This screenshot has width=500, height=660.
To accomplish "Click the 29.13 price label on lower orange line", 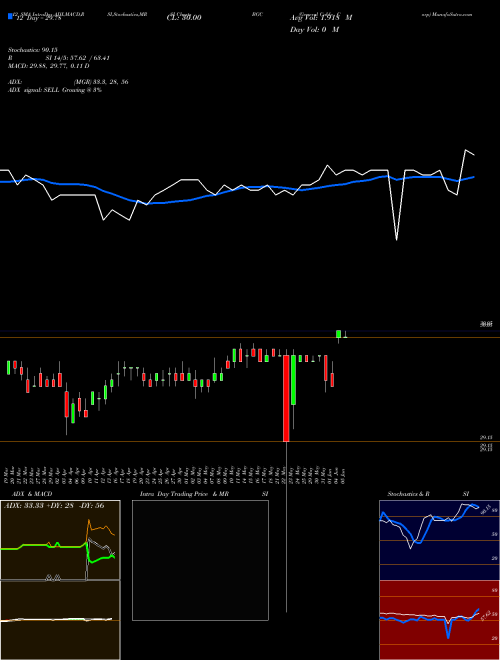I will 486,438.
